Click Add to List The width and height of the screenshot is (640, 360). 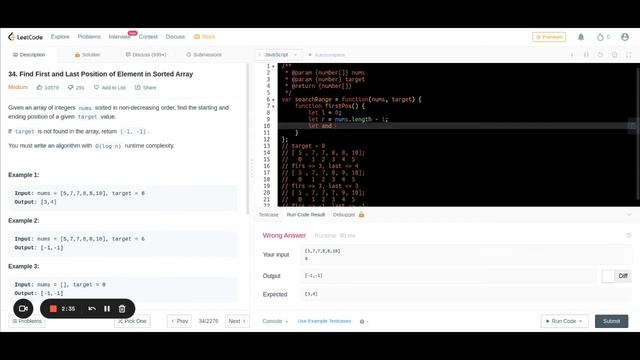tap(110, 87)
